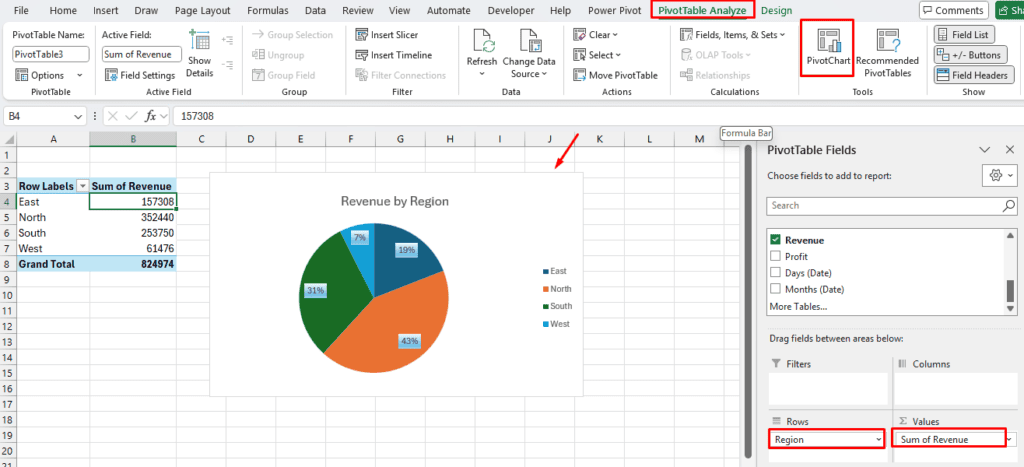Switch to the Formulas tab
This screenshot has height=467, width=1024.
(x=267, y=10)
